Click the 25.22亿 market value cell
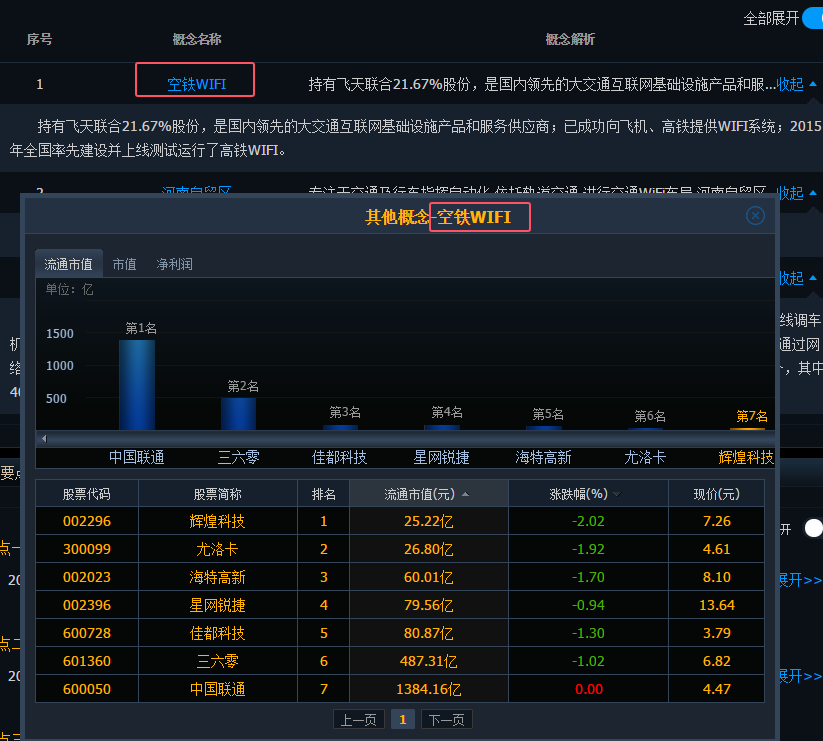The image size is (823, 741). pyautogui.click(x=429, y=521)
